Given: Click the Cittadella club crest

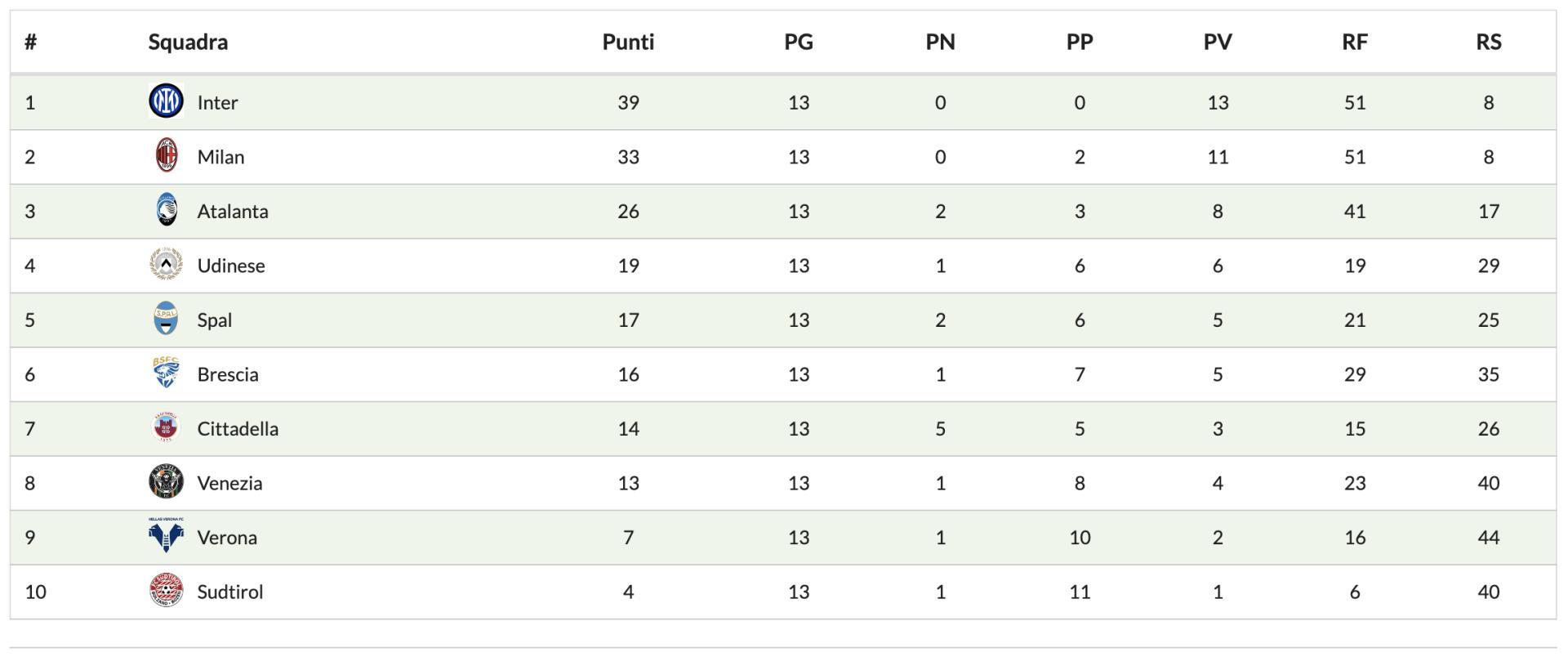Looking at the screenshot, I should (x=166, y=428).
